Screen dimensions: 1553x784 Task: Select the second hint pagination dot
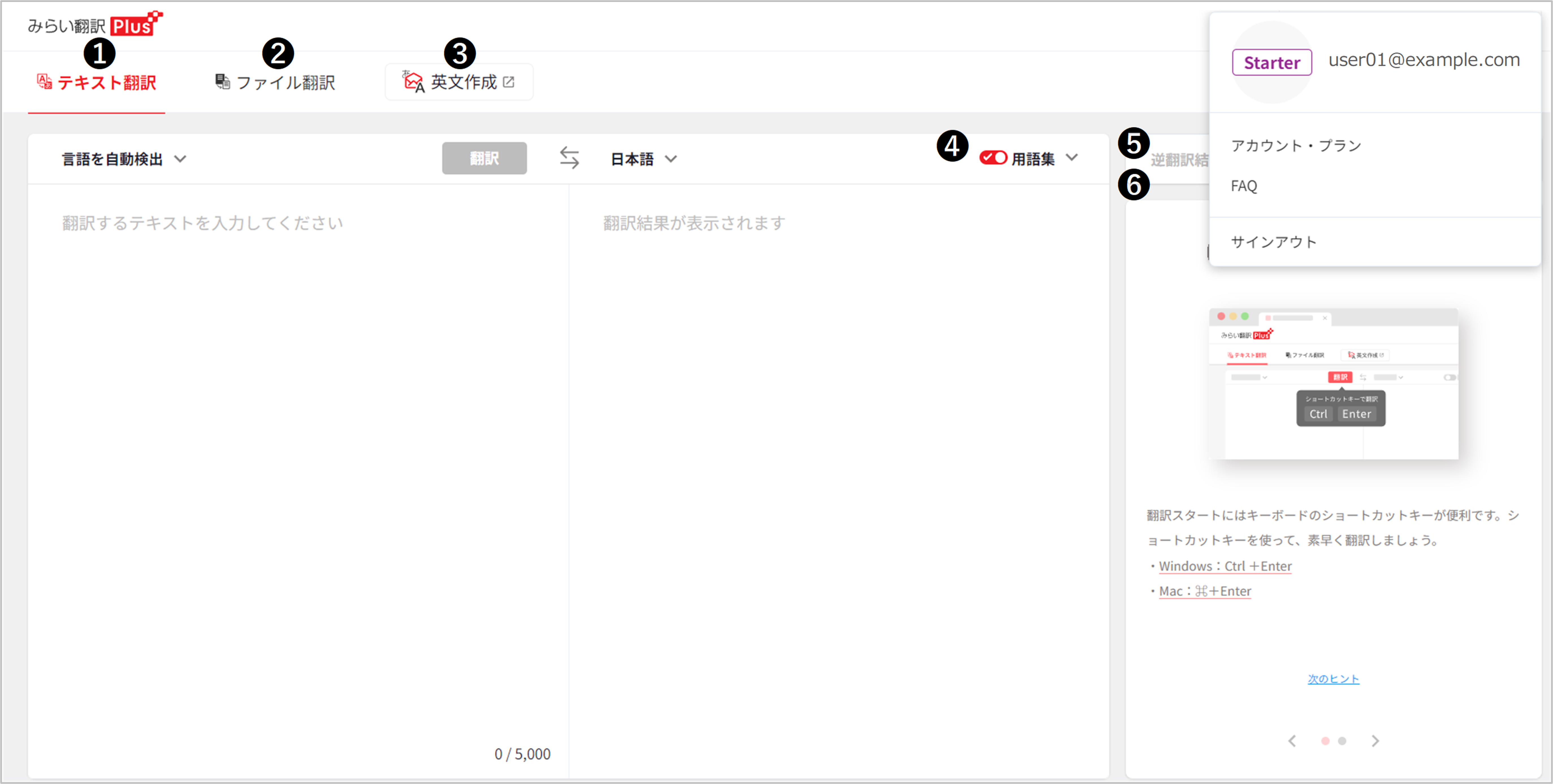click(x=1342, y=741)
